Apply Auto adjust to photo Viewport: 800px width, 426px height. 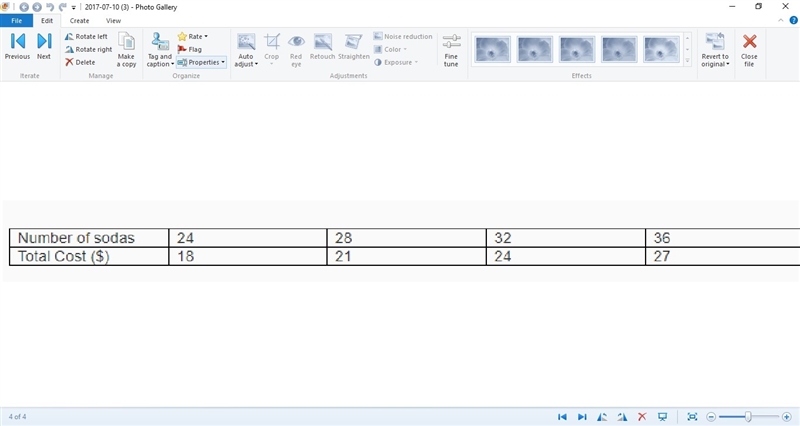tap(246, 46)
